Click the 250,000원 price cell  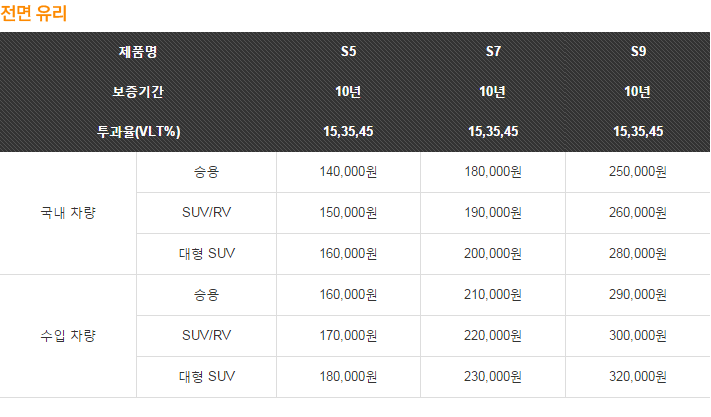(x=638, y=172)
